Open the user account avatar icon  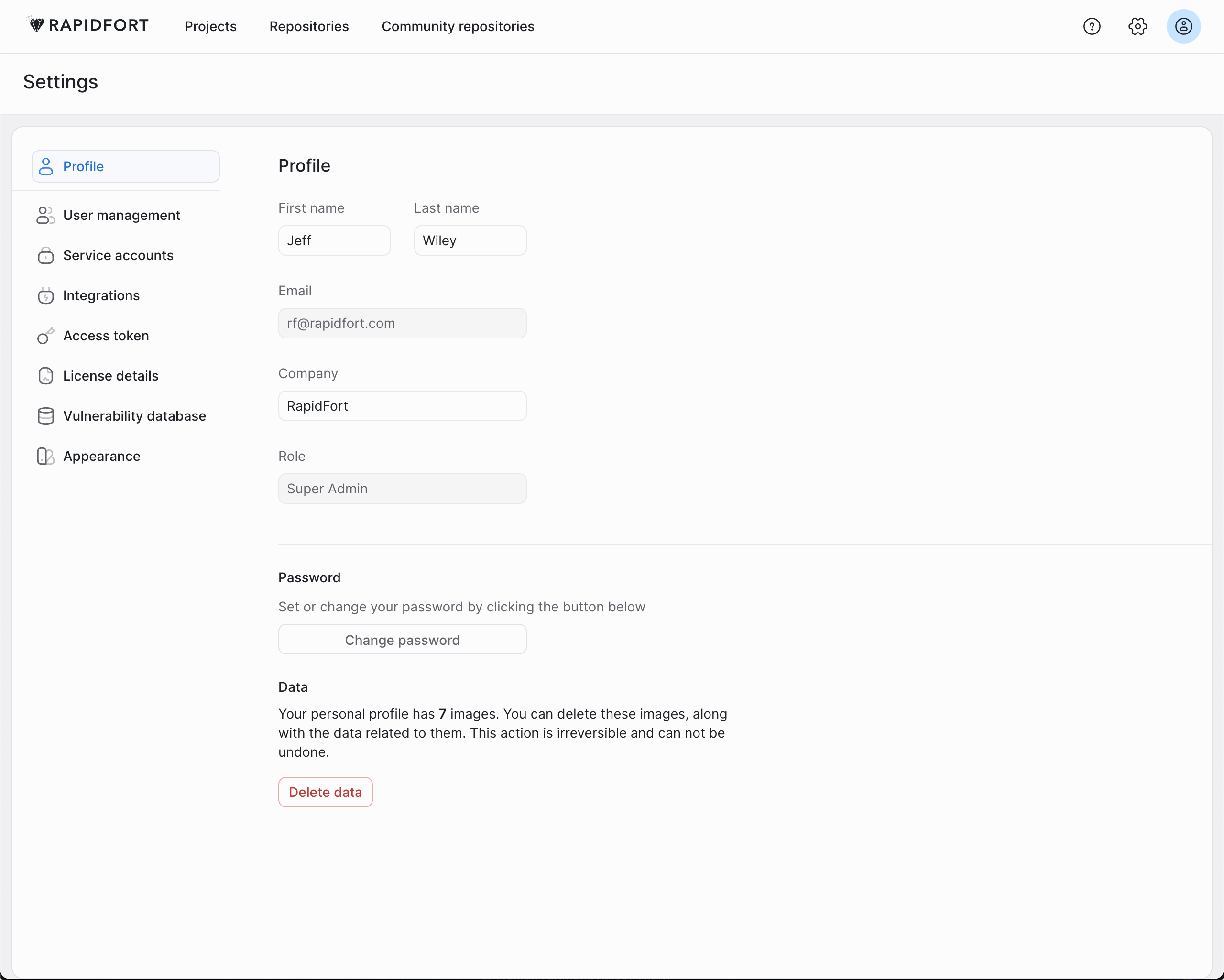click(1183, 26)
